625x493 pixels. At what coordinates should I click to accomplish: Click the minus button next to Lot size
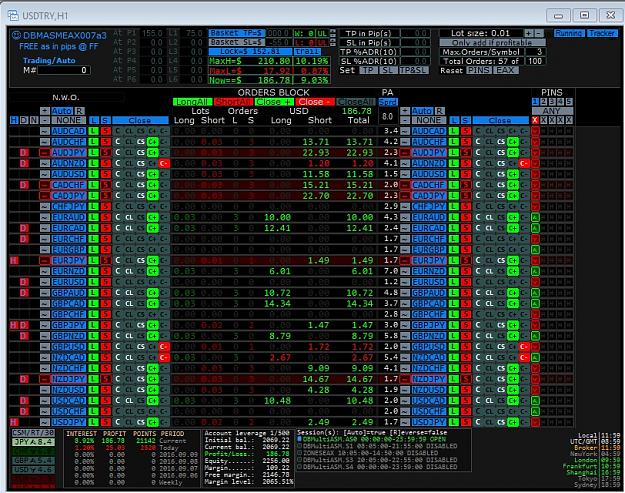(539, 33)
